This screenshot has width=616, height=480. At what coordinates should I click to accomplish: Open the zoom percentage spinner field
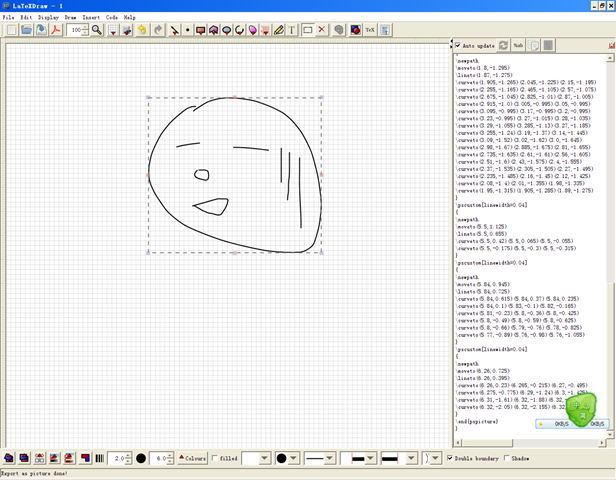[77, 30]
